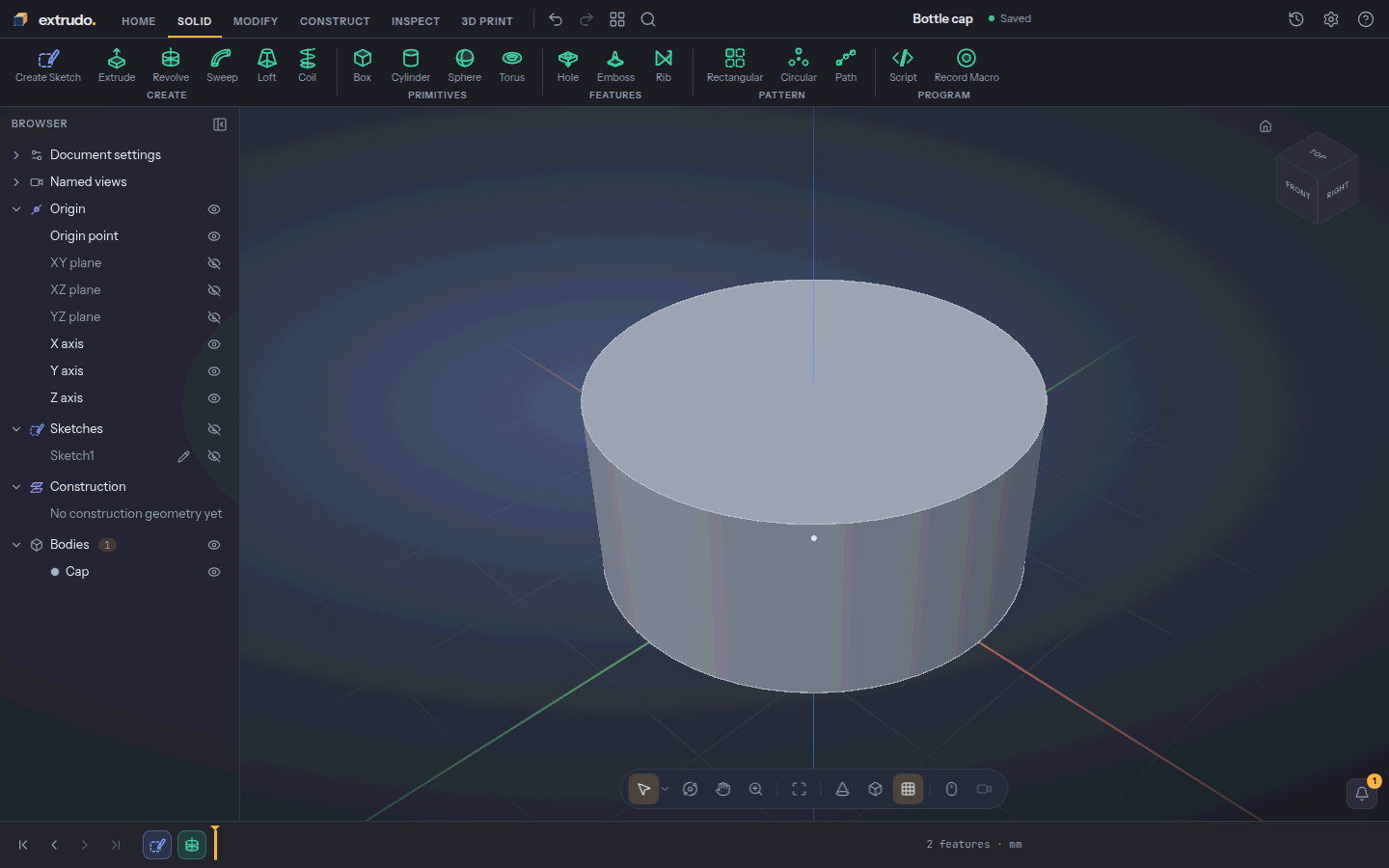
Task: Switch to the HOME tab
Action: [x=139, y=20]
